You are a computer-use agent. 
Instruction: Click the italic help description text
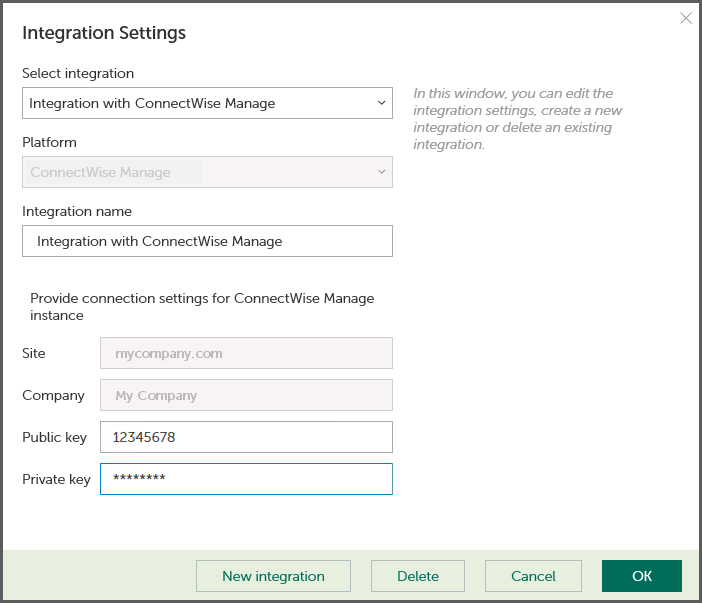513,119
